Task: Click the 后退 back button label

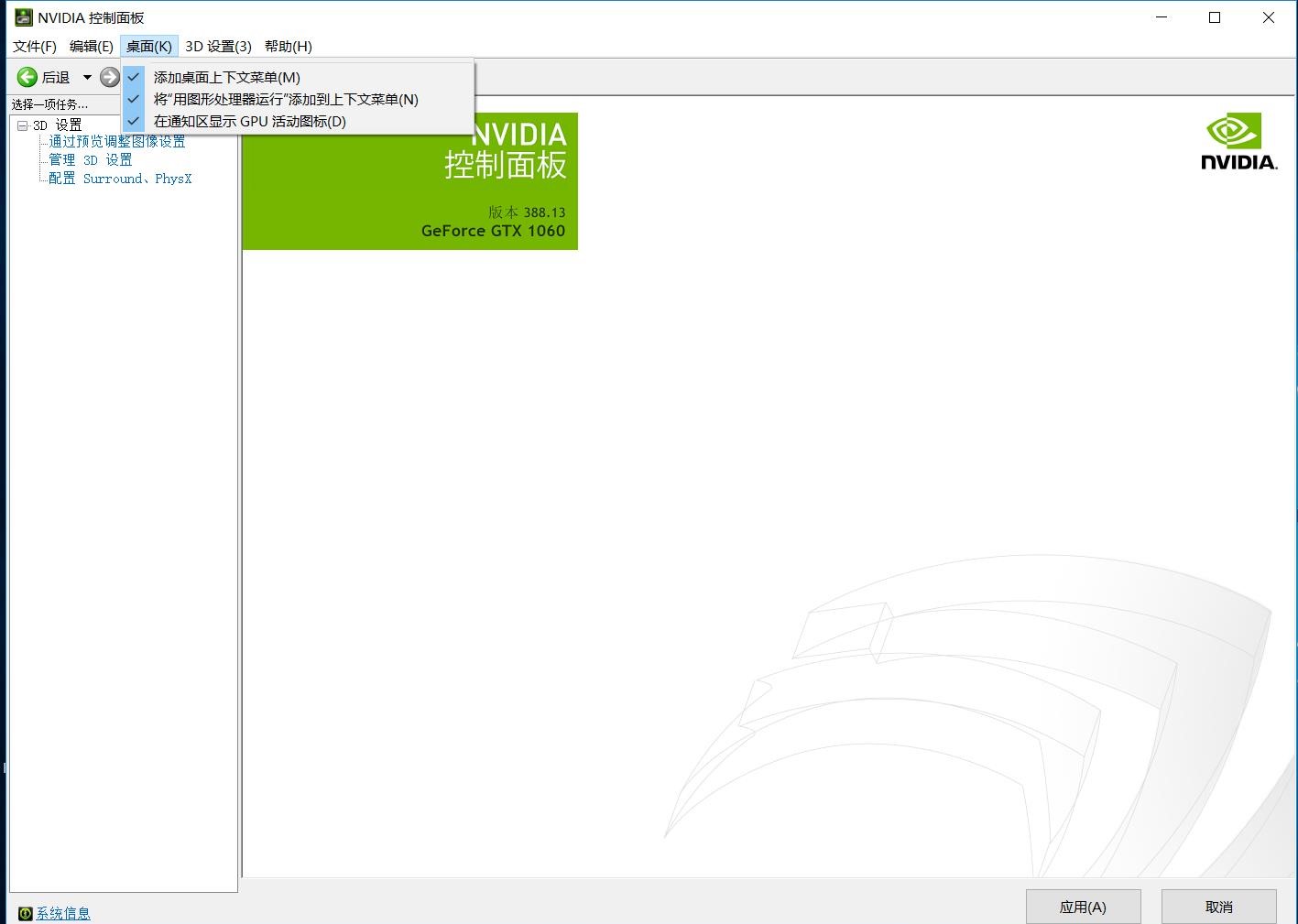Action: [x=56, y=78]
